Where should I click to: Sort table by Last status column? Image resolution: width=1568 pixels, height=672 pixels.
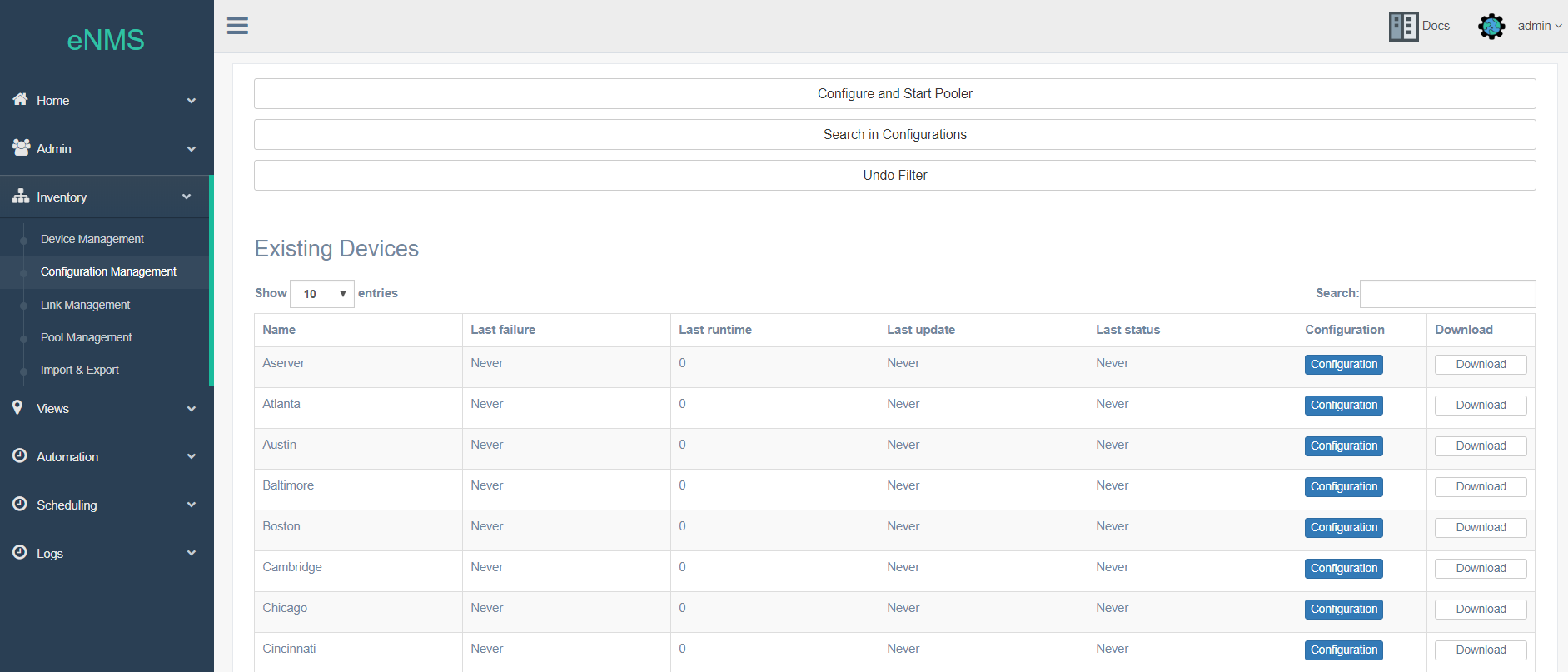pos(1192,330)
